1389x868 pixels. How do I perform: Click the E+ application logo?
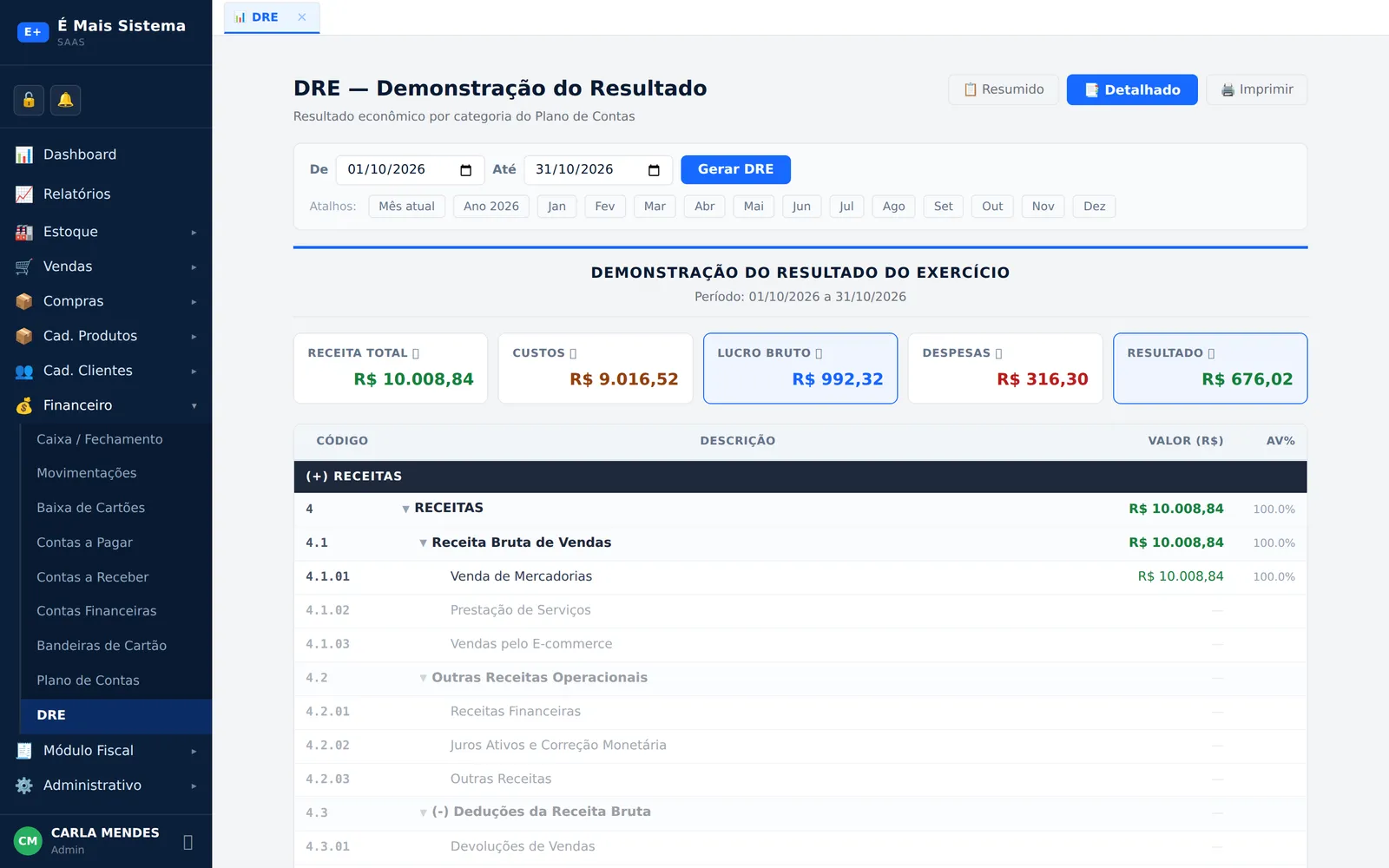(33, 32)
